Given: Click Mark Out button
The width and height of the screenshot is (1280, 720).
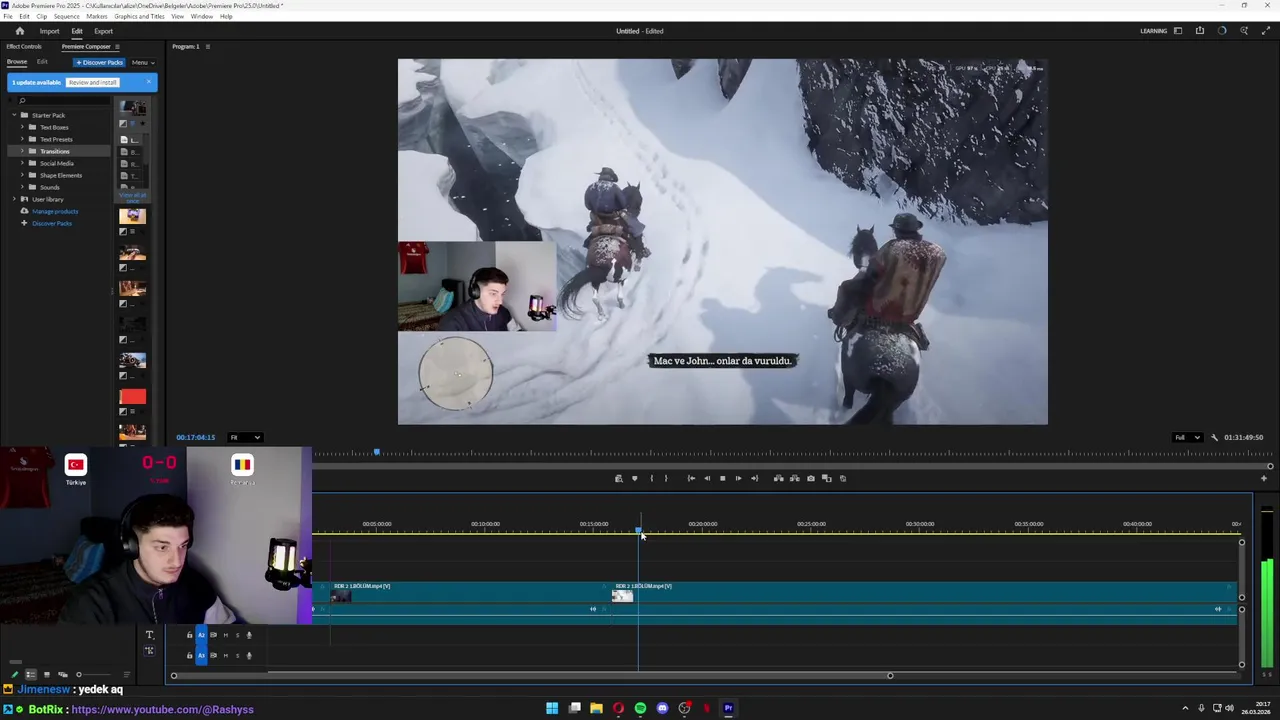Looking at the screenshot, I should [x=666, y=478].
